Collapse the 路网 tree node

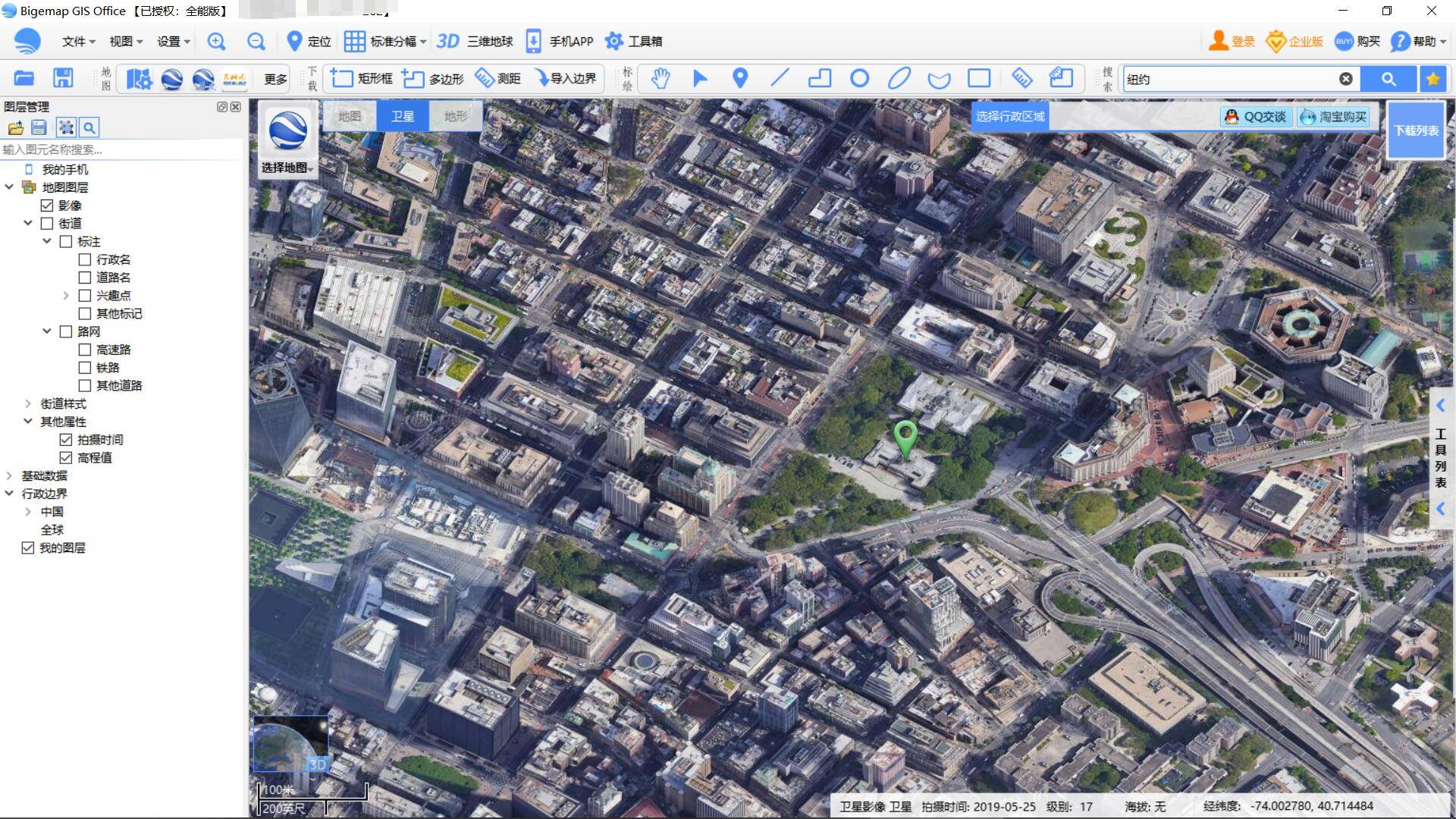(x=47, y=331)
